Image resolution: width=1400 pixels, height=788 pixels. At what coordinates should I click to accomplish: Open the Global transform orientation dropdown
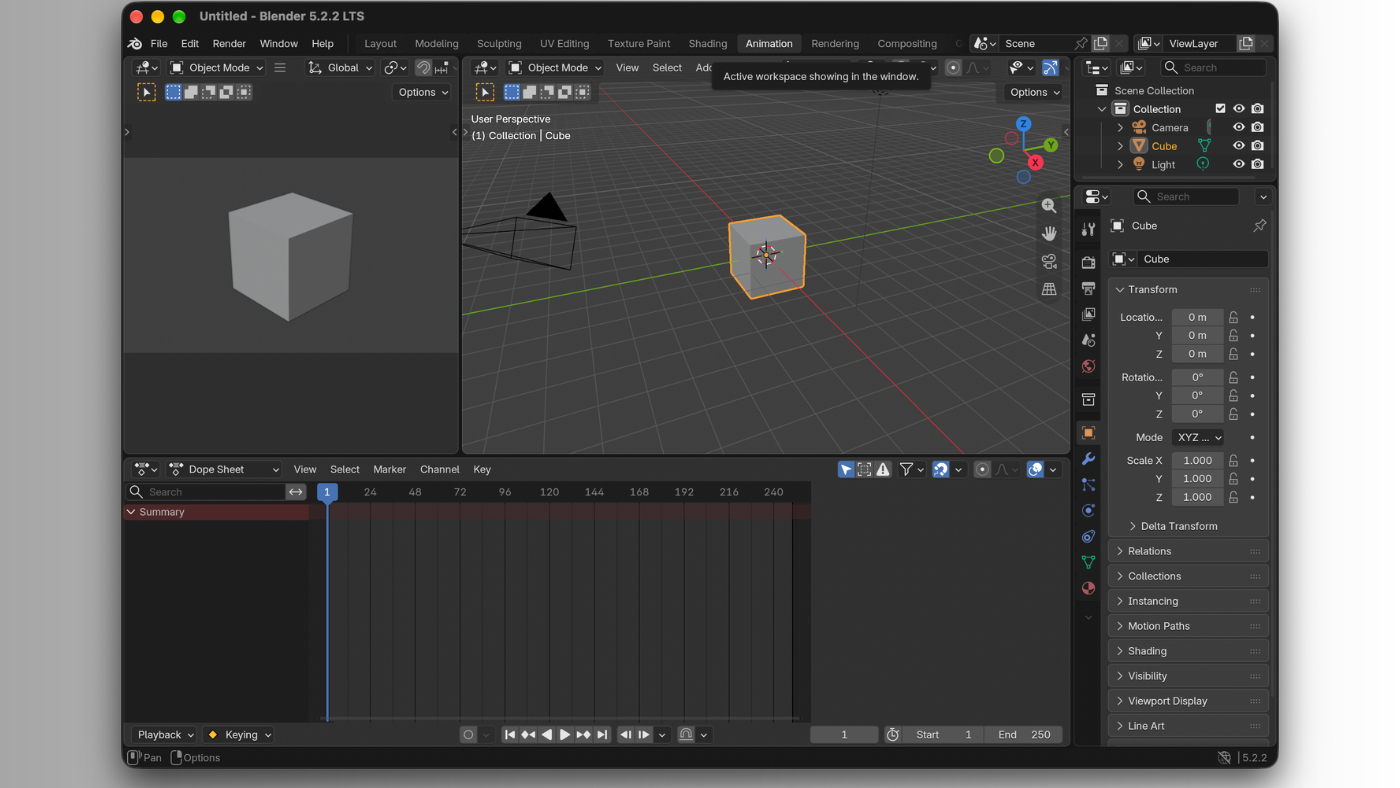tap(340, 68)
